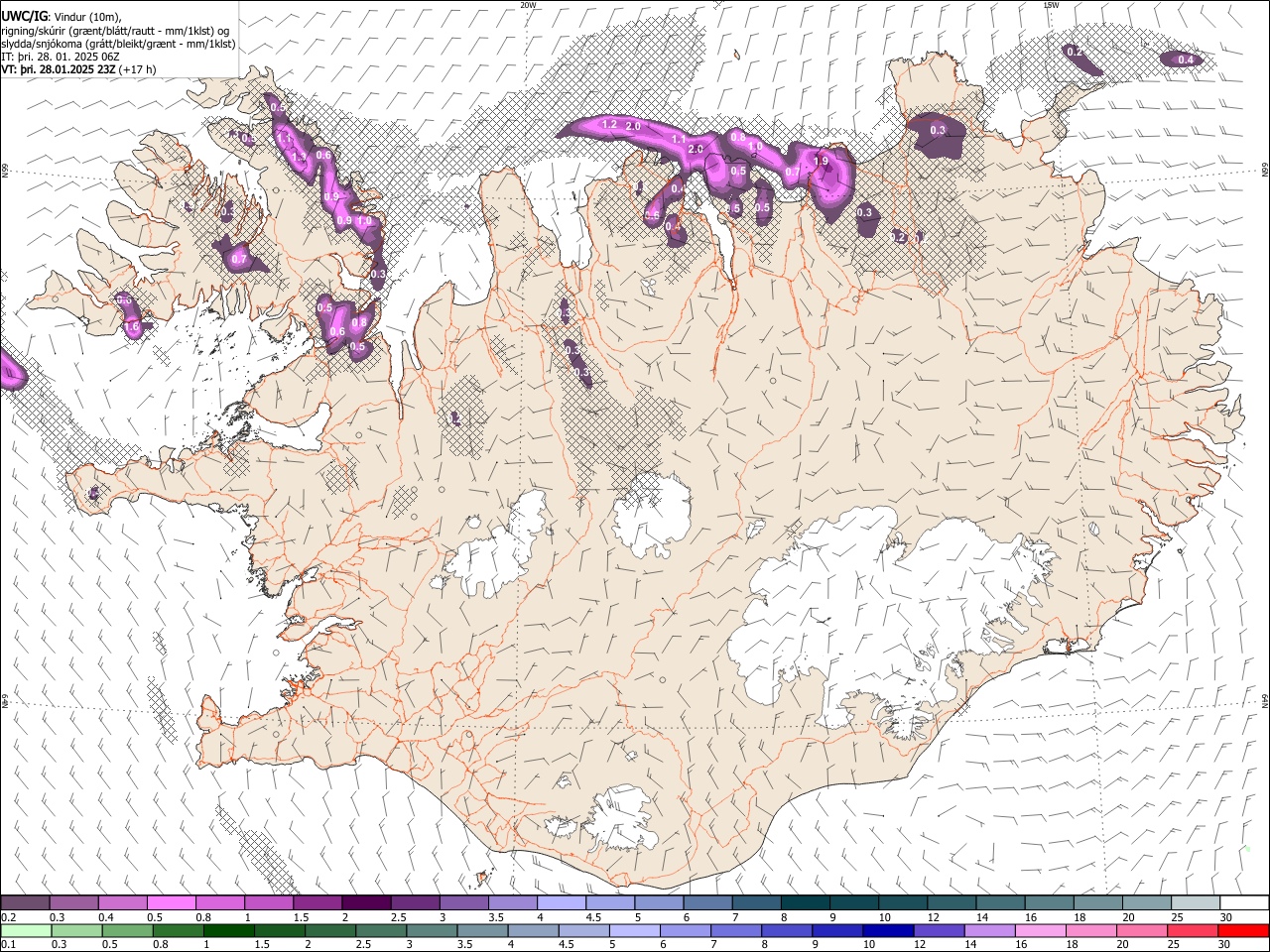Pick the 25–30 crimson lower legend swatch
The width and height of the screenshot is (1270, 952).
point(1193,930)
